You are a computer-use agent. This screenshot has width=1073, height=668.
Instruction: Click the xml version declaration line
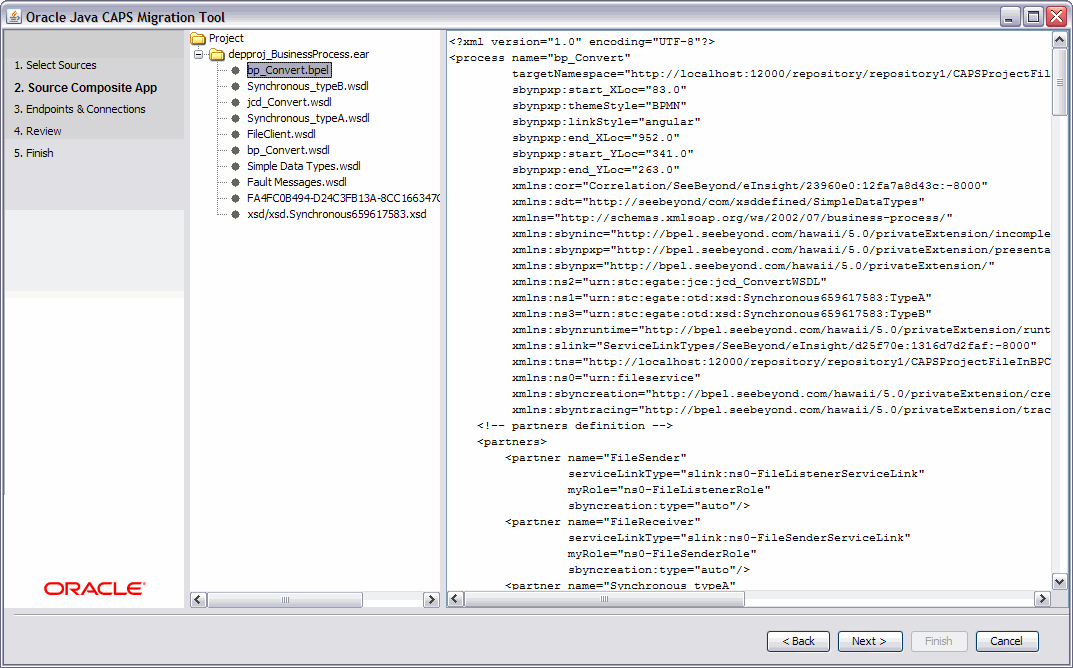click(582, 42)
